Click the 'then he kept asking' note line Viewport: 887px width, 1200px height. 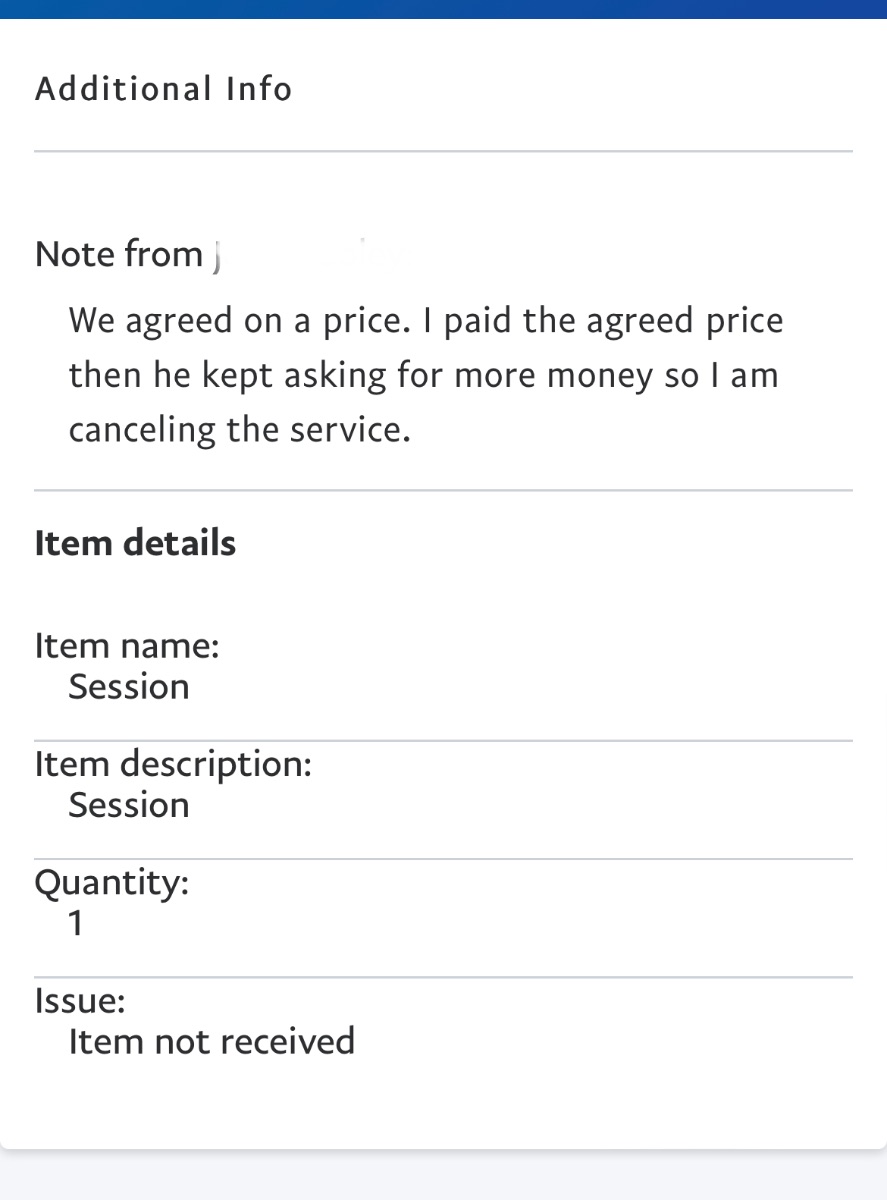423,376
